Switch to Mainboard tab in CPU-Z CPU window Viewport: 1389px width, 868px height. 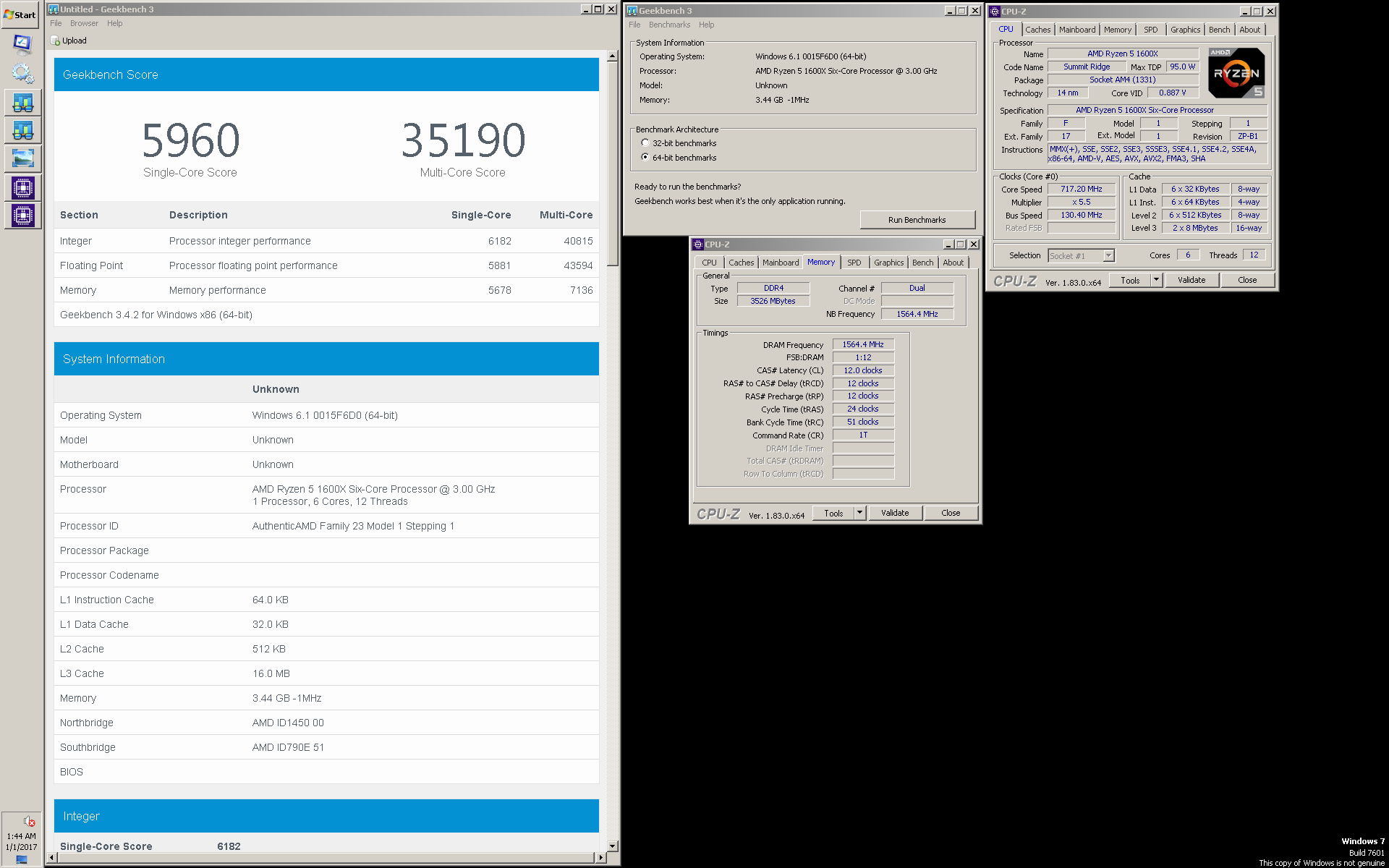(1077, 30)
